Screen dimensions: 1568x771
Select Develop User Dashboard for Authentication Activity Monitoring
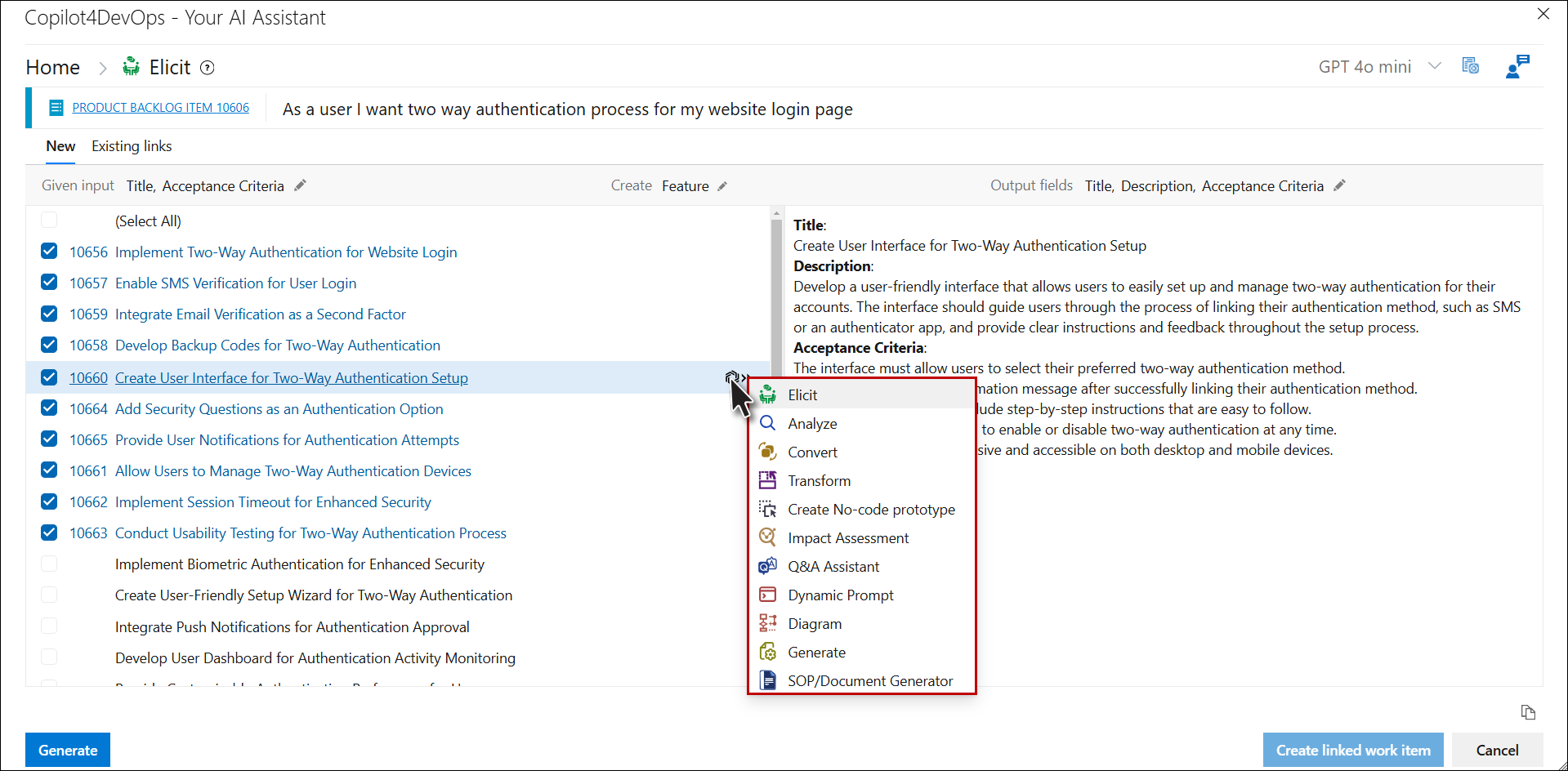coord(315,658)
